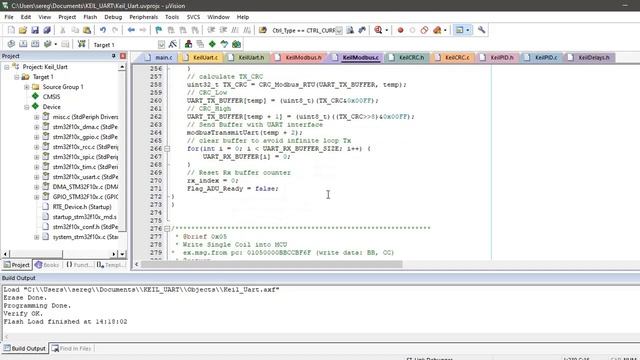Open the window layout dropdown arrow
The width and height of the screenshot is (640, 360).
click(x=468, y=30)
